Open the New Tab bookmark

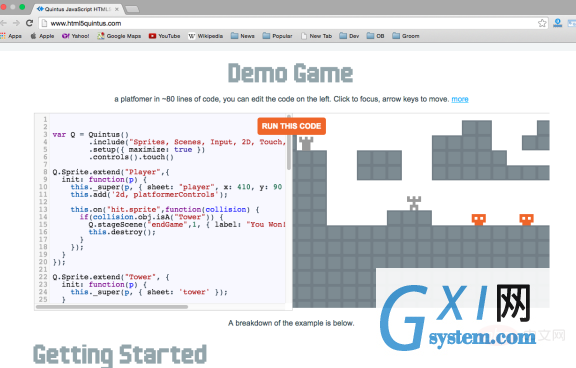(316, 36)
